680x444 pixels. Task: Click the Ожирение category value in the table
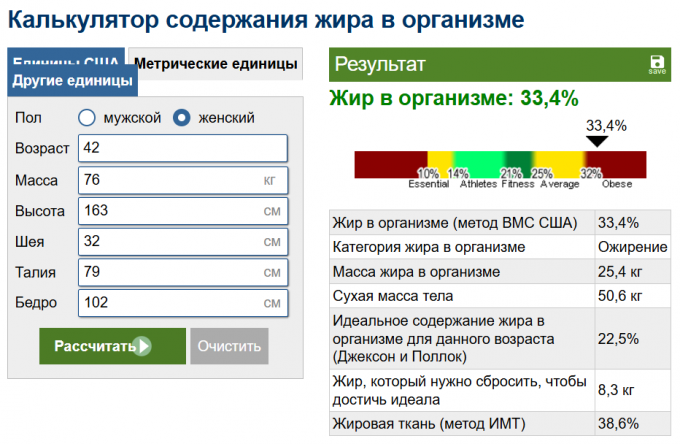pyautogui.click(x=632, y=247)
